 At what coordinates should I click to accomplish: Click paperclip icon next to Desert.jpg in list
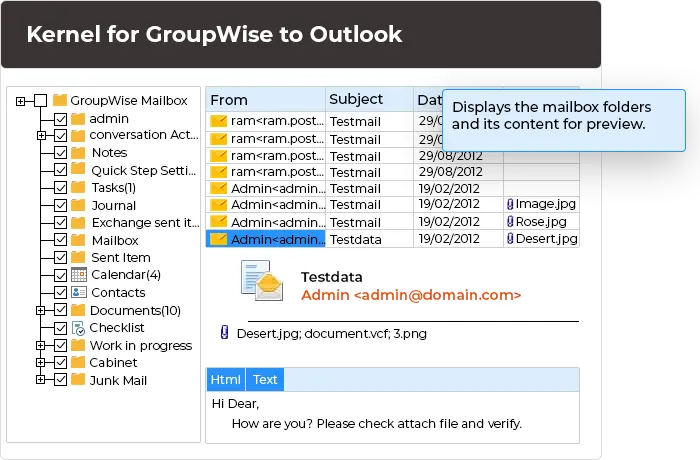coord(510,238)
